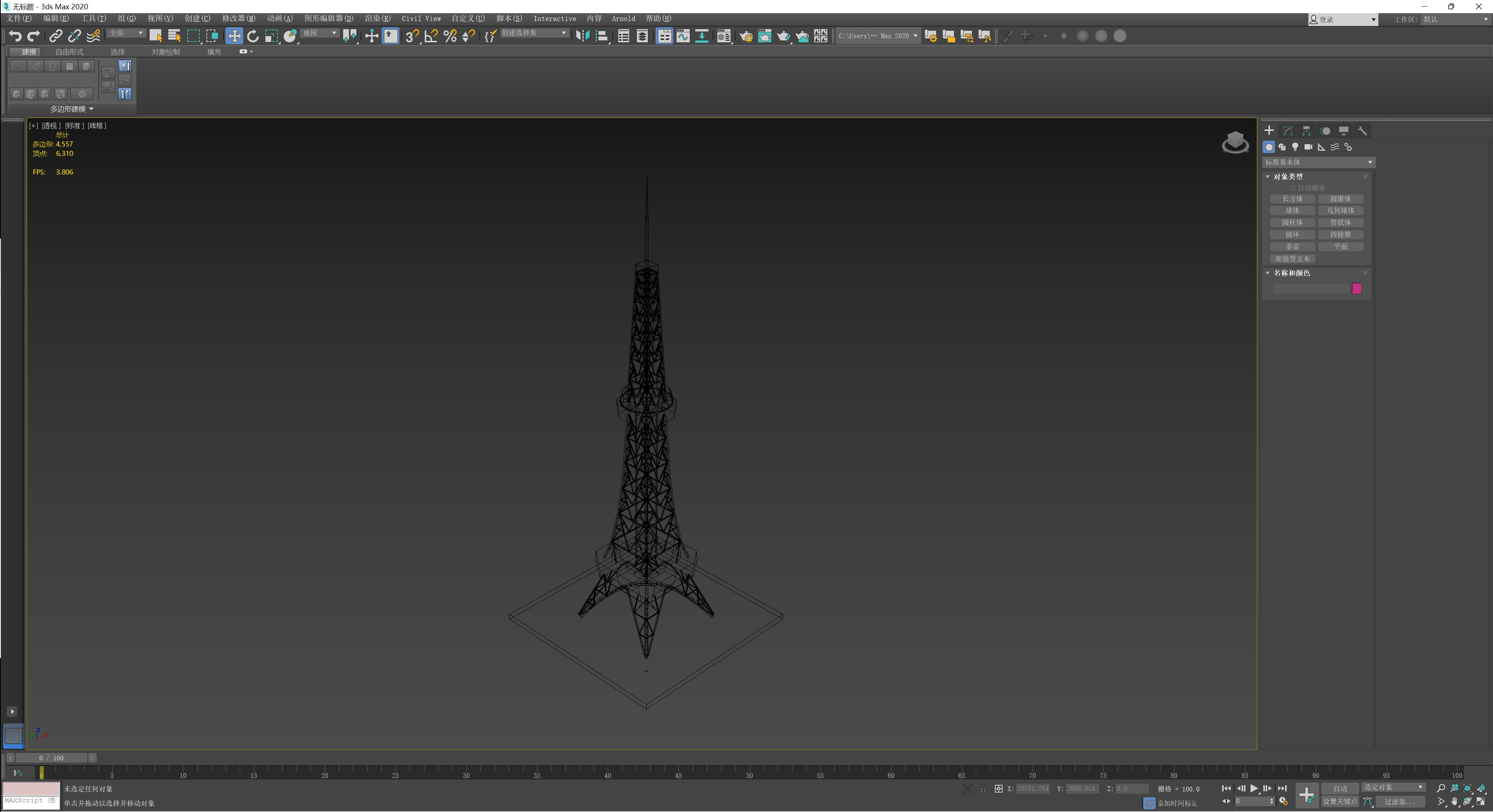Click the Undo arrow icon
The width and height of the screenshot is (1493, 812).
15,36
